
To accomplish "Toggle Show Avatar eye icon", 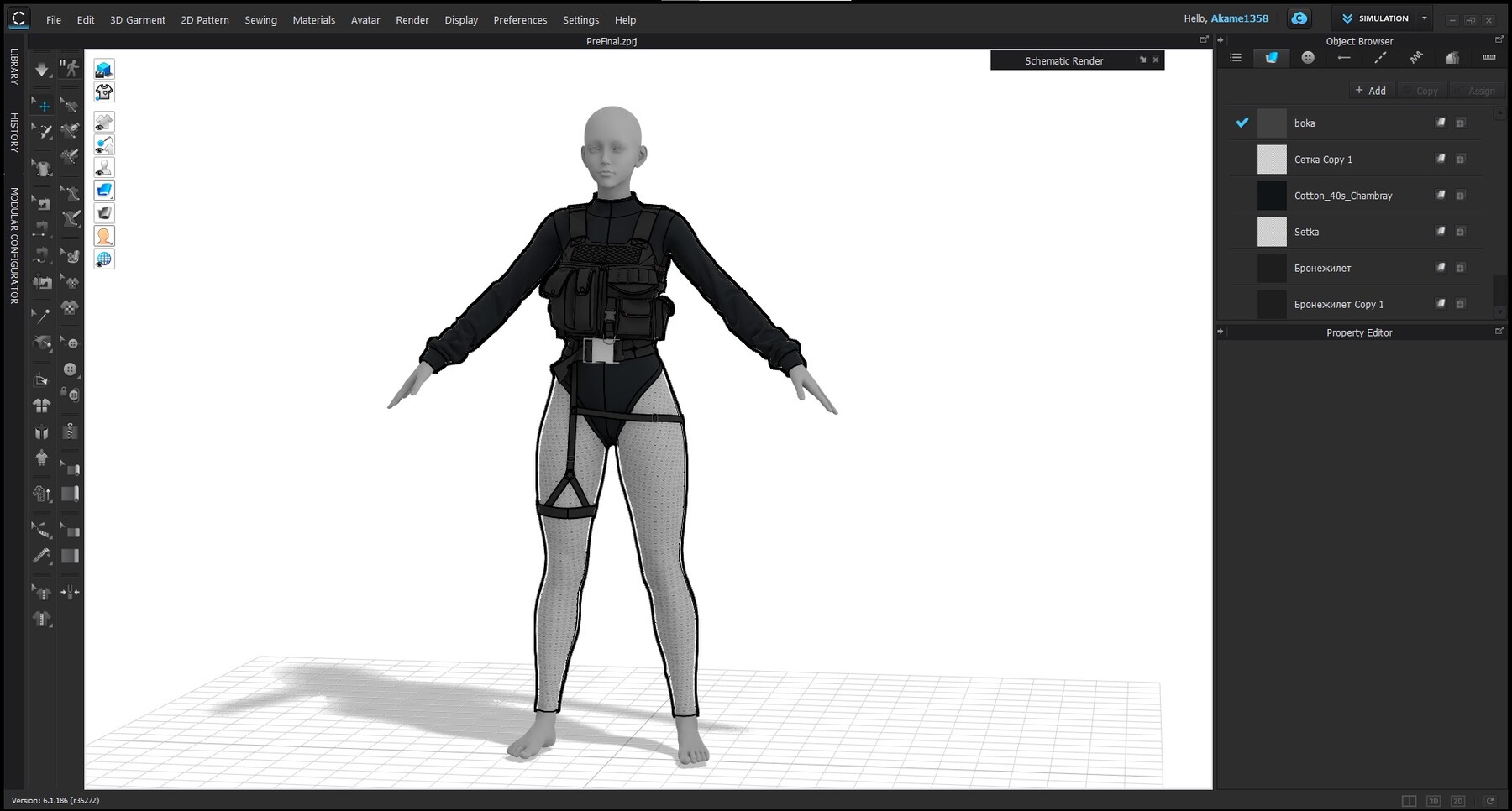I will click(x=104, y=168).
